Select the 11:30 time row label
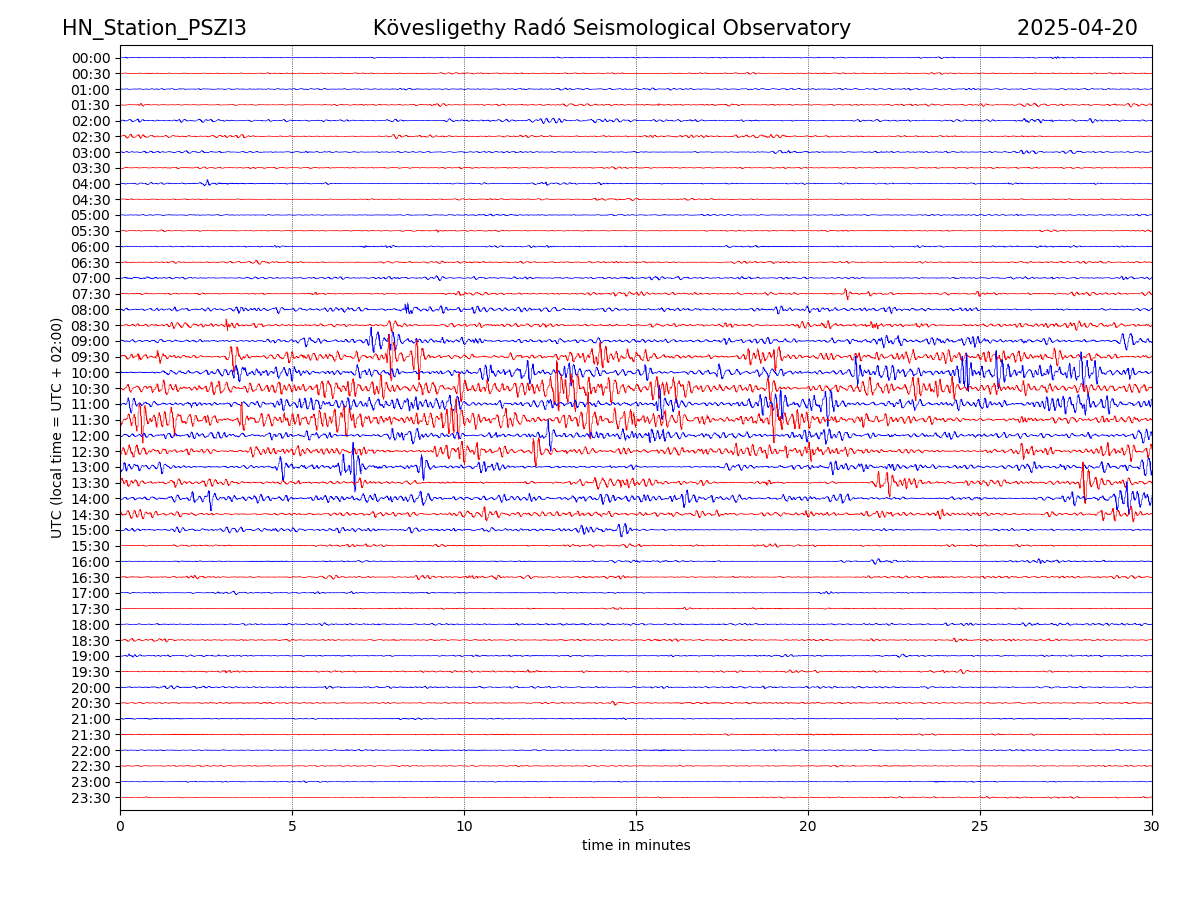 [x=91, y=420]
